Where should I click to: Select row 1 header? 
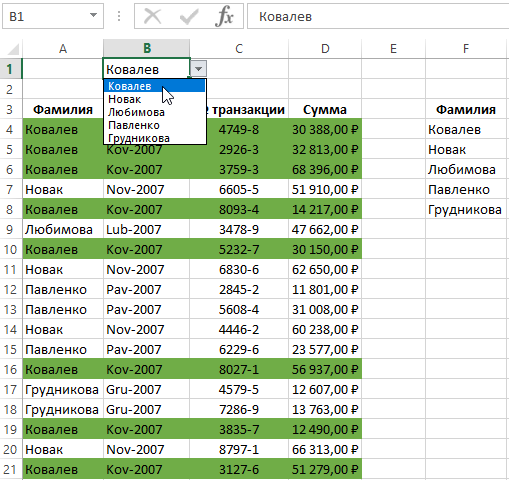pyautogui.click(x=10, y=69)
